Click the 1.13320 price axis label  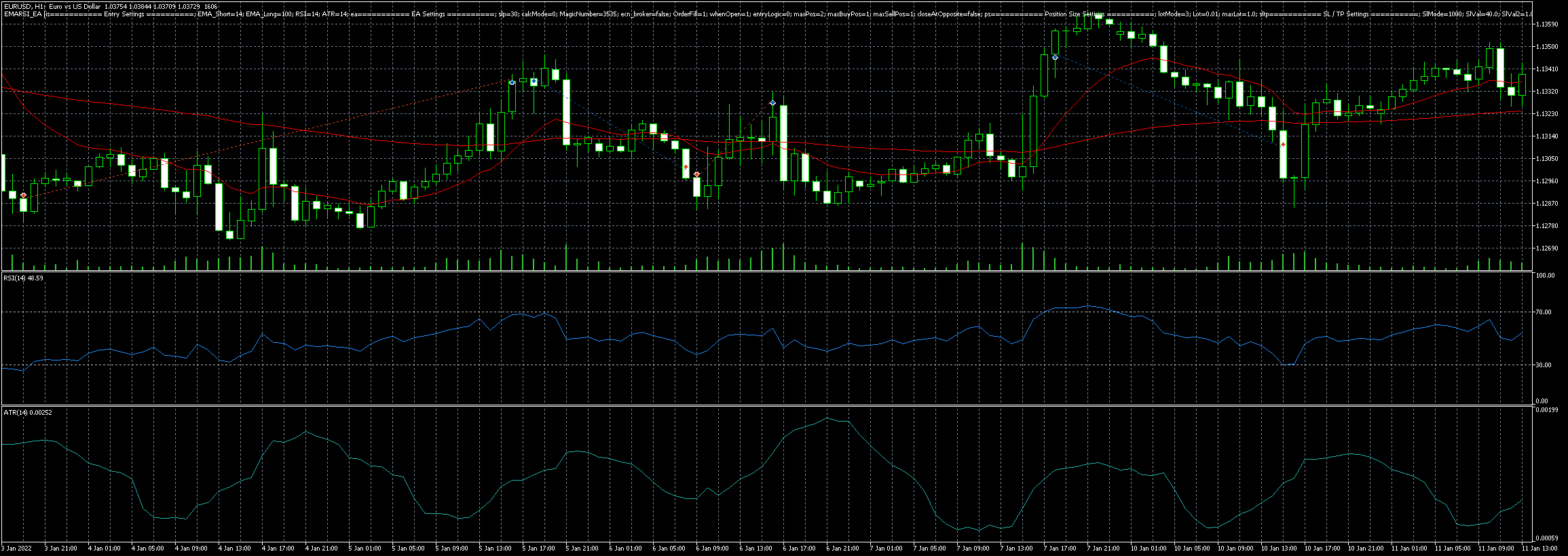coord(1548,91)
